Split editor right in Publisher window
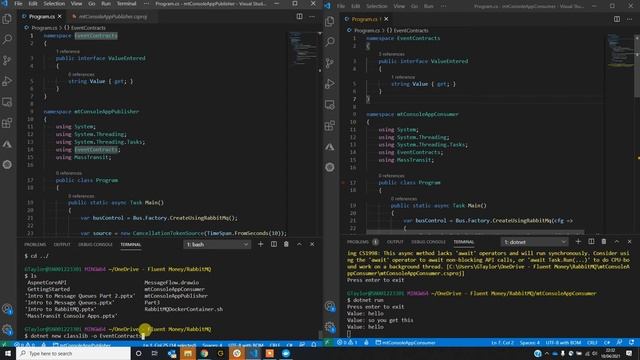This screenshot has width=640, height=360. (x=300, y=16)
